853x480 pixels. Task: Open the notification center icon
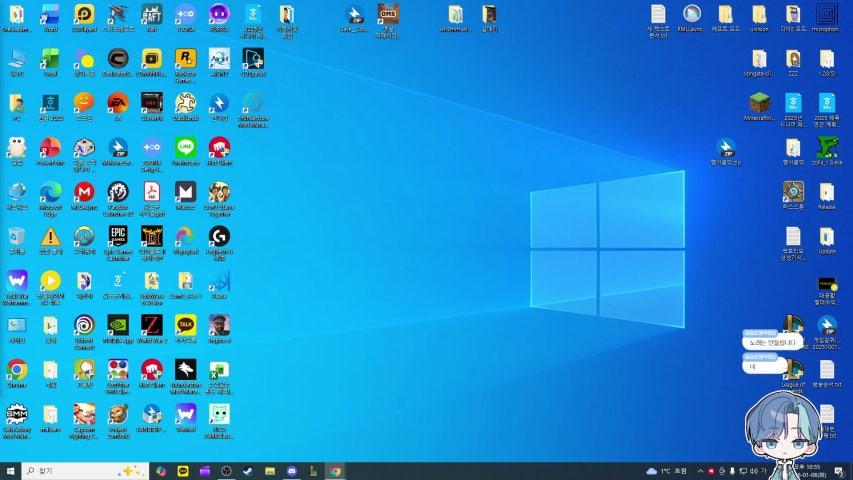pos(841,470)
